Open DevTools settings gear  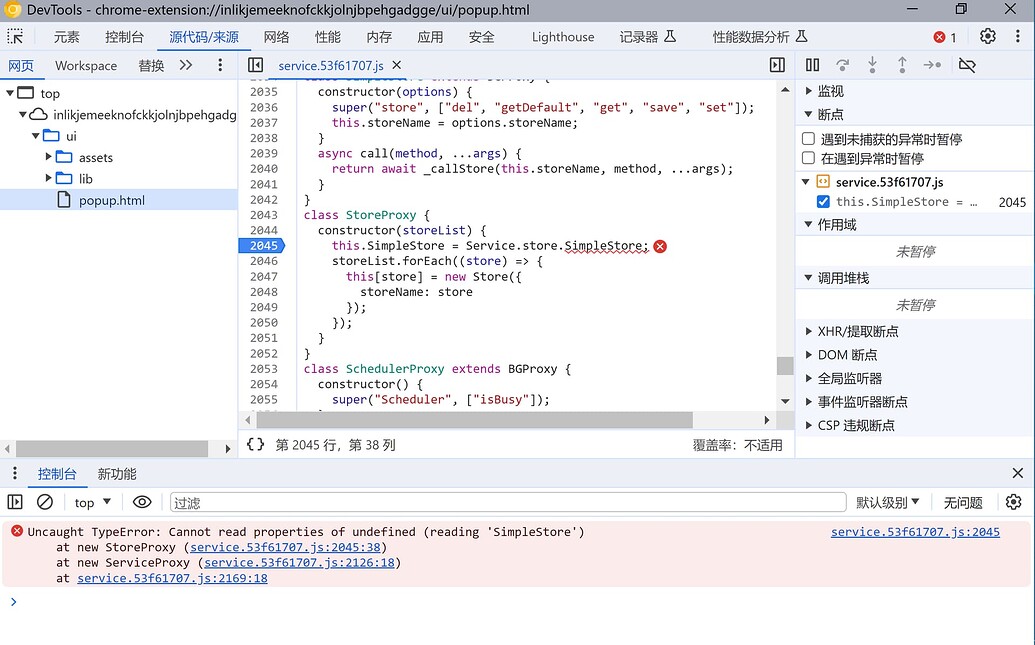[987, 36]
